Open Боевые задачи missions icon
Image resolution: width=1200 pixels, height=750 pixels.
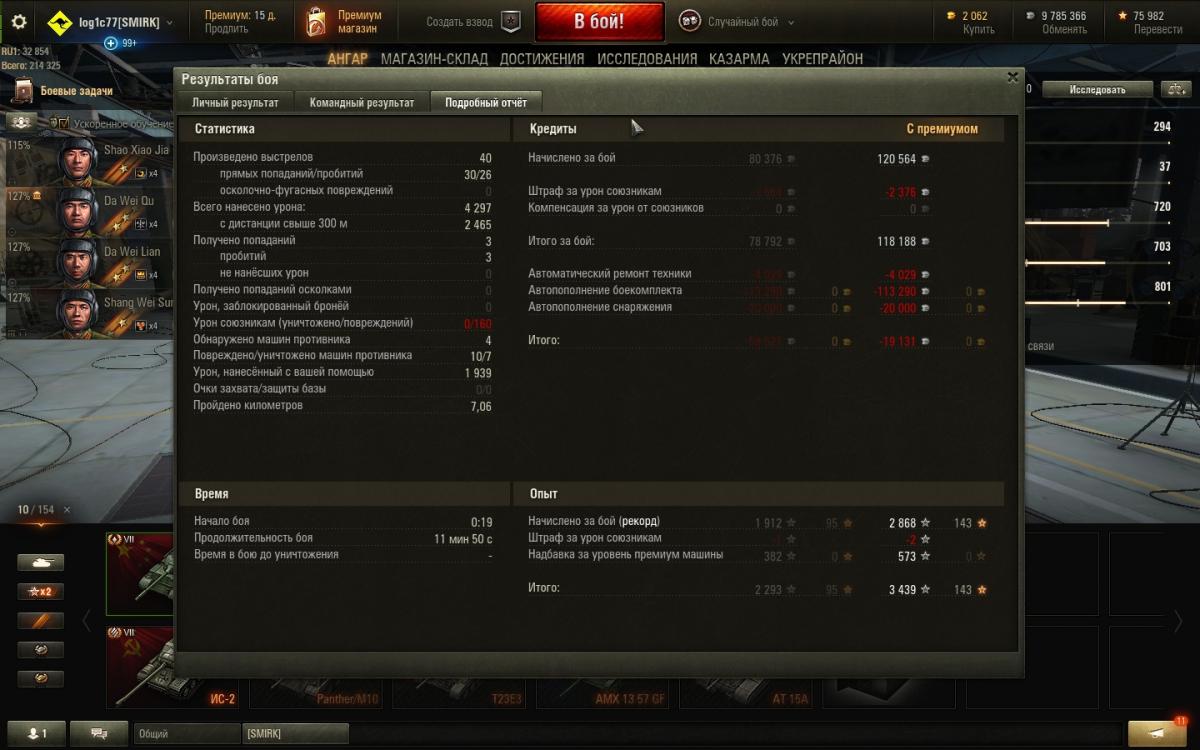click(x=22, y=91)
